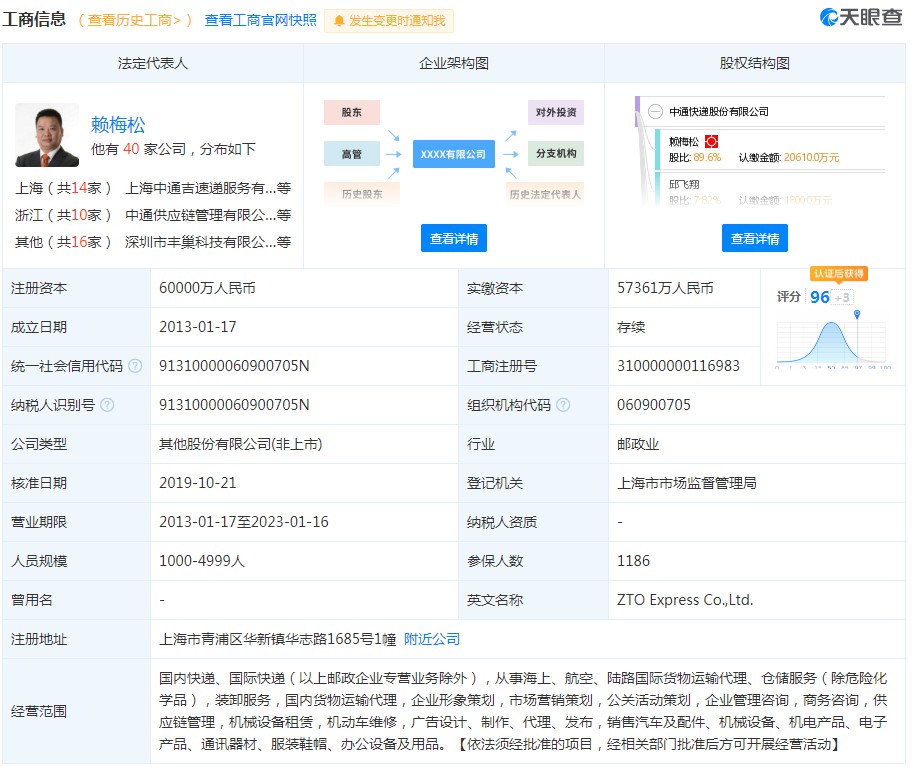The width and height of the screenshot is (912, 767).
Task: Click 上海中通吉速递服务有...等 company entry
Action: click(208, 188)
